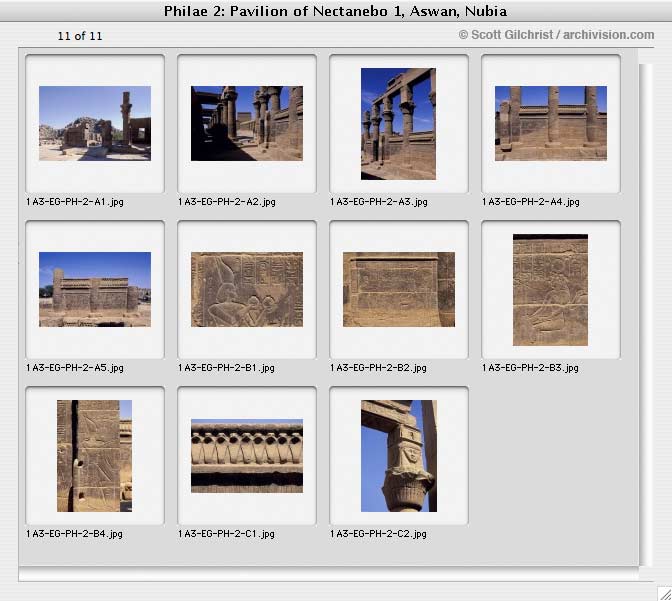View thumbnail 1A3-EG-PH-2-B3.jpg
Screen dimensions: 672x601
coord(550,290)
